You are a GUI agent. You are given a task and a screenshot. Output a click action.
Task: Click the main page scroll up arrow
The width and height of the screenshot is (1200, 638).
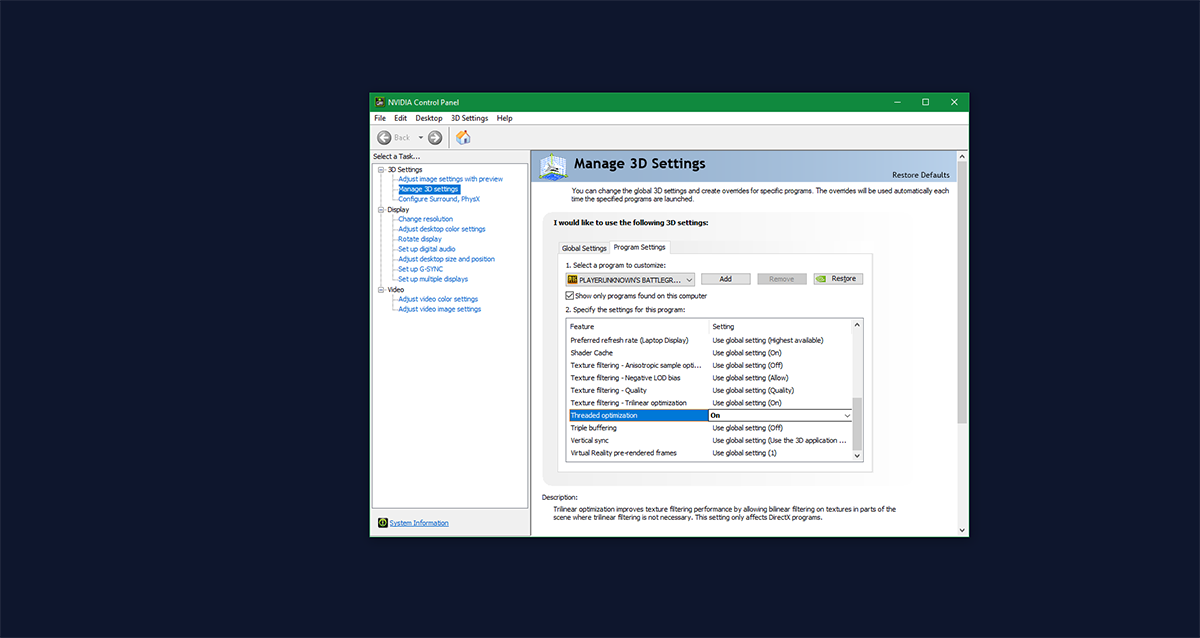[x=962, y=156]
